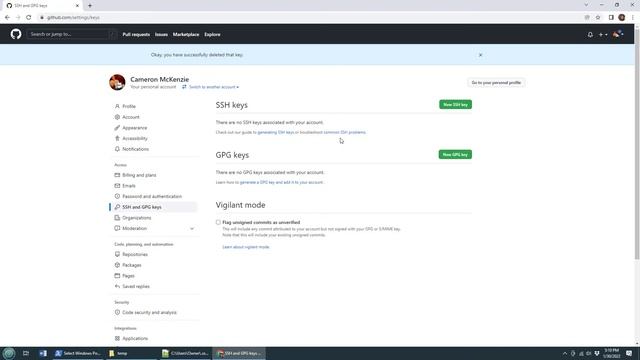The height and width of the screenshot is (360, 640).
Task: Open Learn about vigilant mode link
Action: coord(246,247)
